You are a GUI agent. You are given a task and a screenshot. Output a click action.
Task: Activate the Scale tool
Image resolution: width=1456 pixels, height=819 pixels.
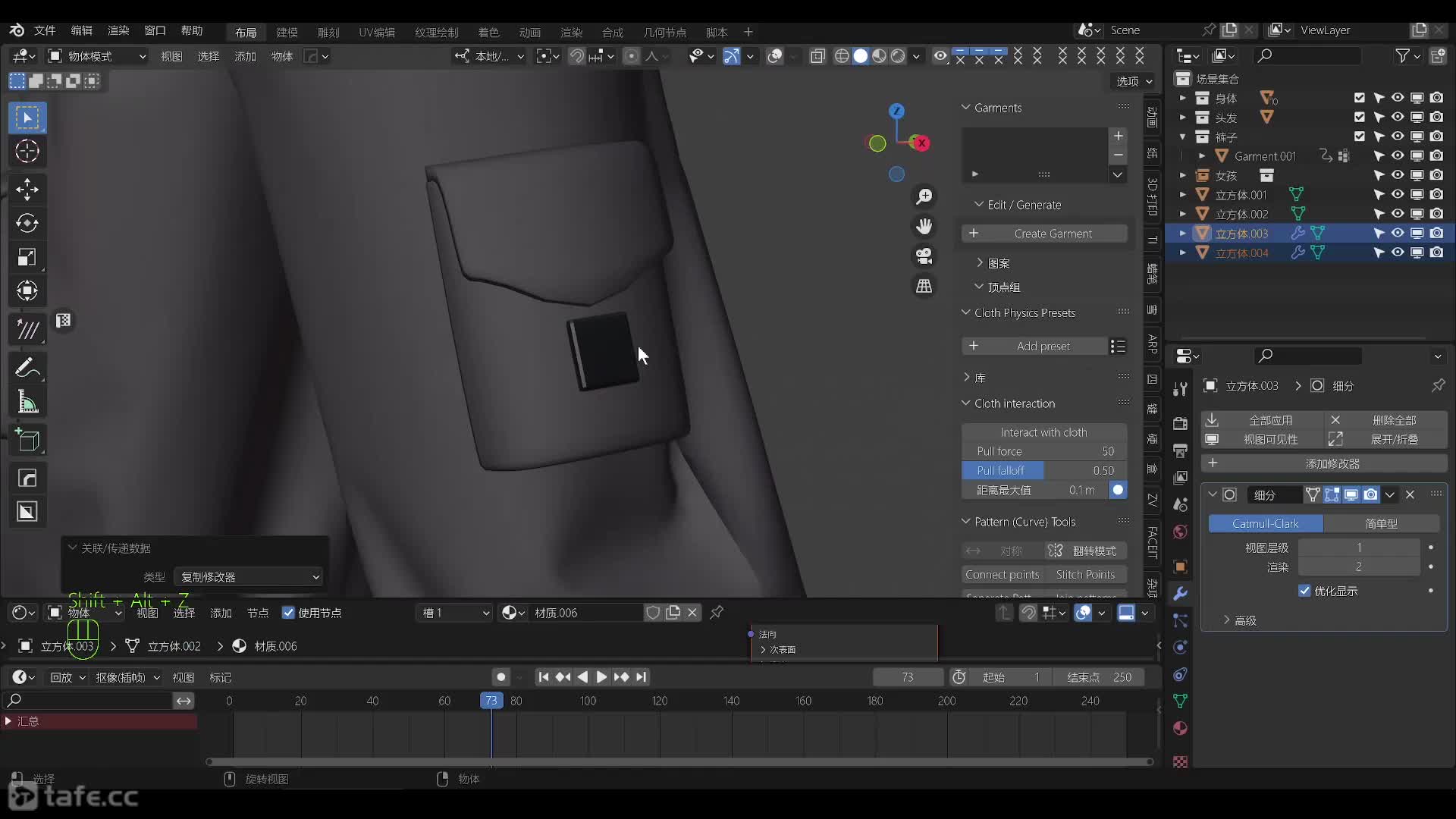tap(27, 257)
